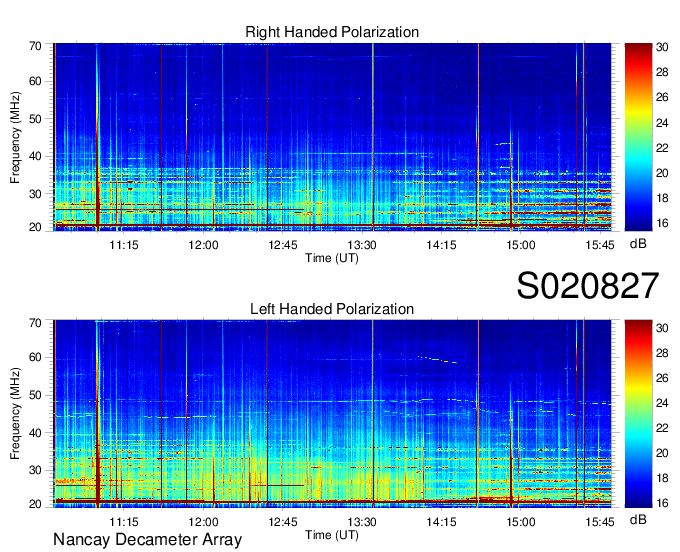Viewport: 680px width, 552px height.
Task: Click the bottom colorbar's 30 dB label
Action: (x=662, y=328)
